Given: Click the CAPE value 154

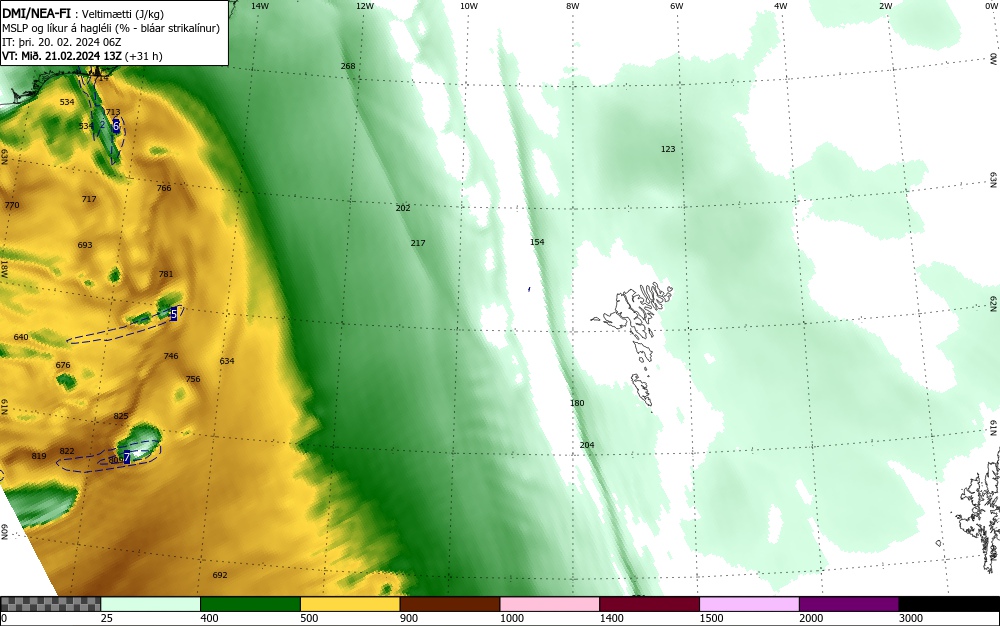Looking at the screenshot, I should (537, 242).
